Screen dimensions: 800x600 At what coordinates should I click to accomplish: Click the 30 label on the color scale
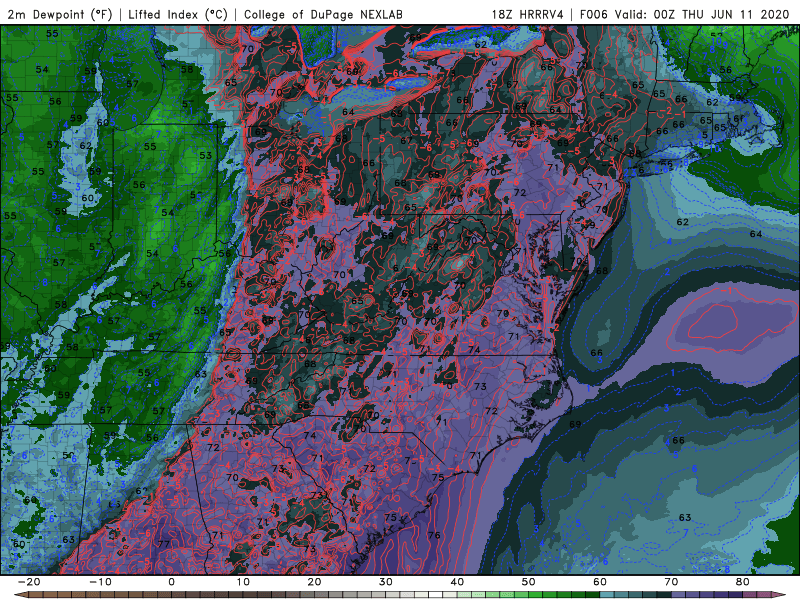(386, 582)
